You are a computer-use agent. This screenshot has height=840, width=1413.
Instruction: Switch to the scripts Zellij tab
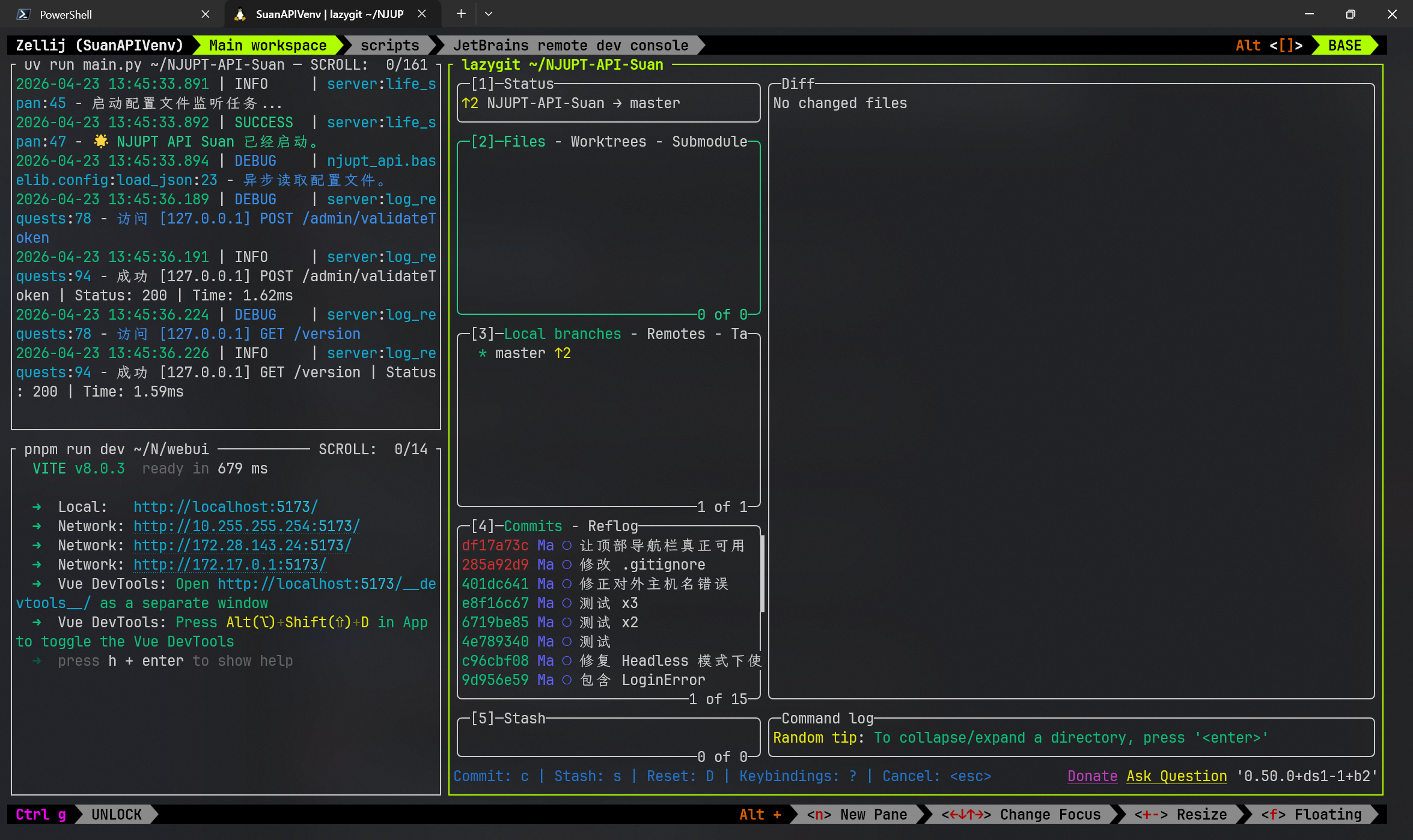[x=389, y=46]
